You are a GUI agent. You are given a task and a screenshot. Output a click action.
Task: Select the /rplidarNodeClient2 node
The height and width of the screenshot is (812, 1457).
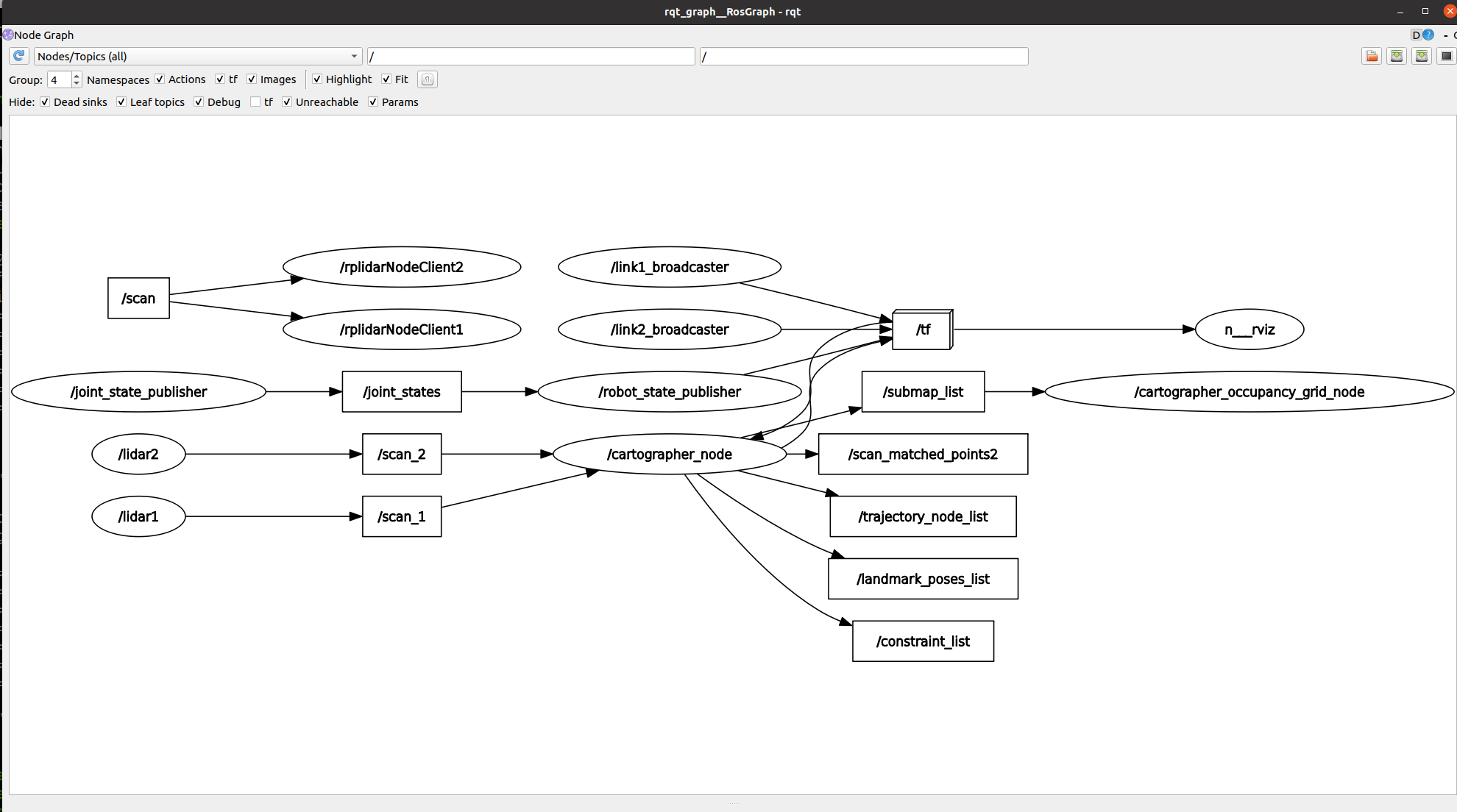402,267
